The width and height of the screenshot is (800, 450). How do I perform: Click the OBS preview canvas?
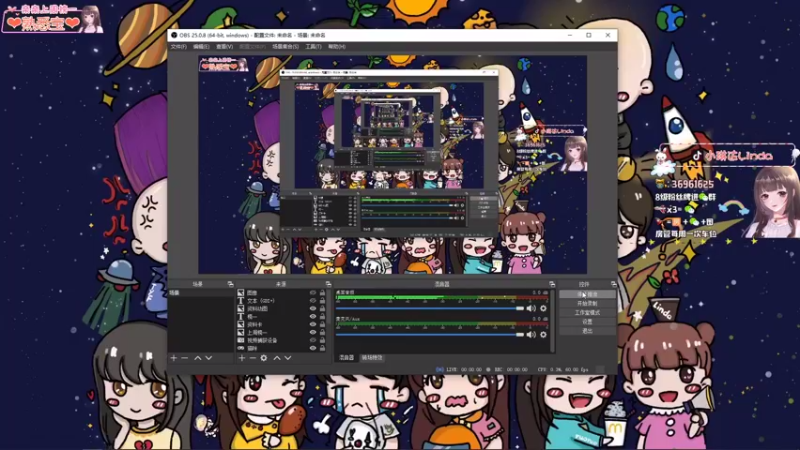(x=392, y=165)
